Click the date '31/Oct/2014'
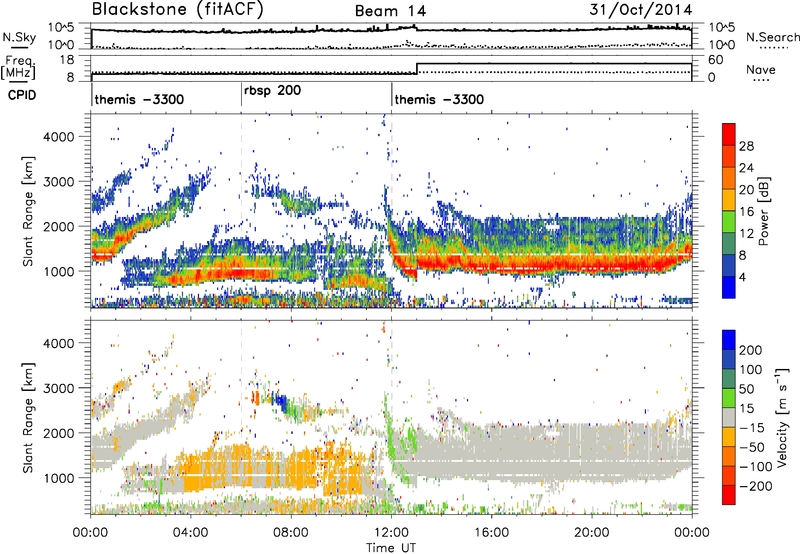Screen dimensions: 800x554 coord(641,10)
